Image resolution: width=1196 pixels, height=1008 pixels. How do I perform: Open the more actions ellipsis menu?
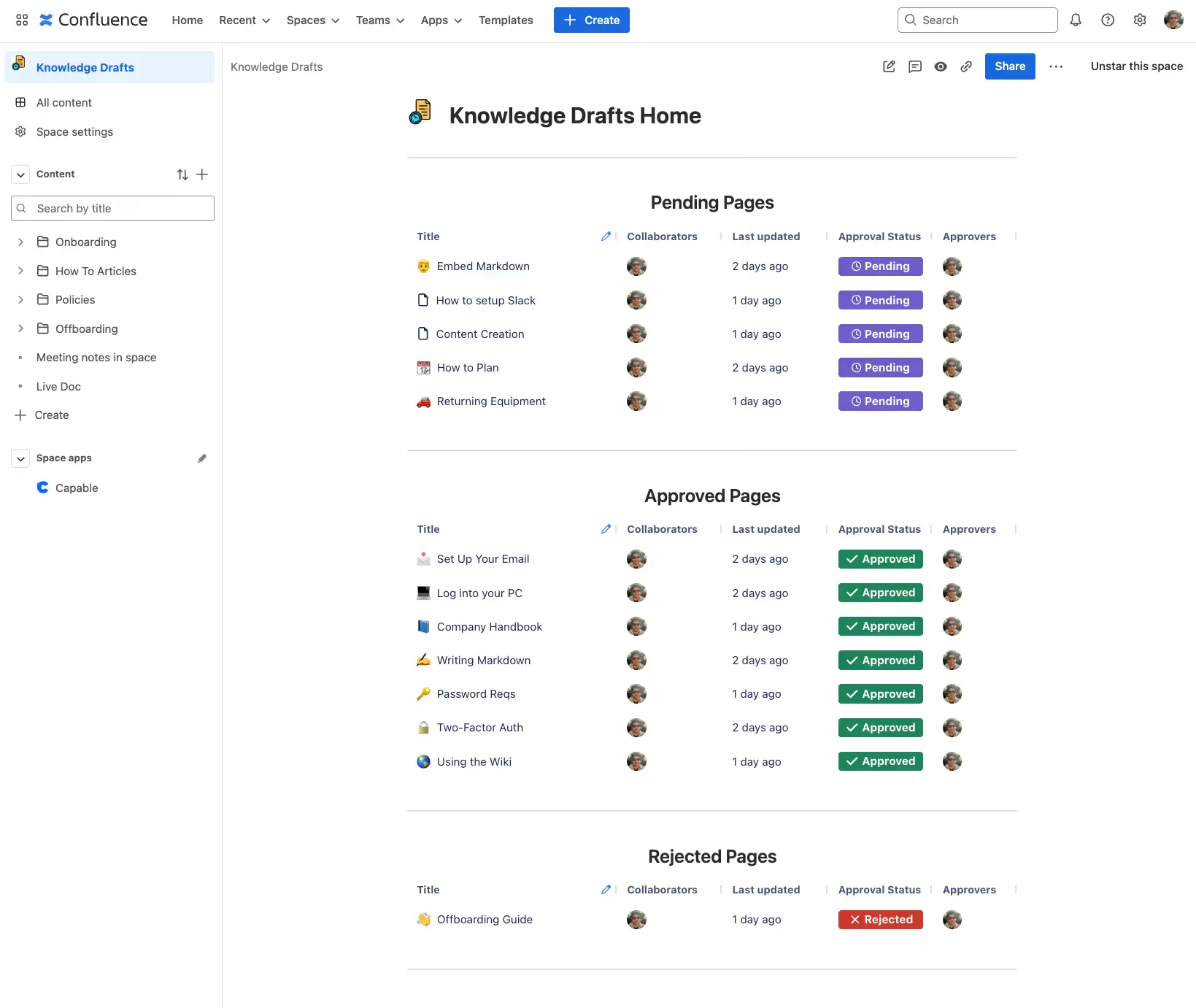click(1056, 66)
